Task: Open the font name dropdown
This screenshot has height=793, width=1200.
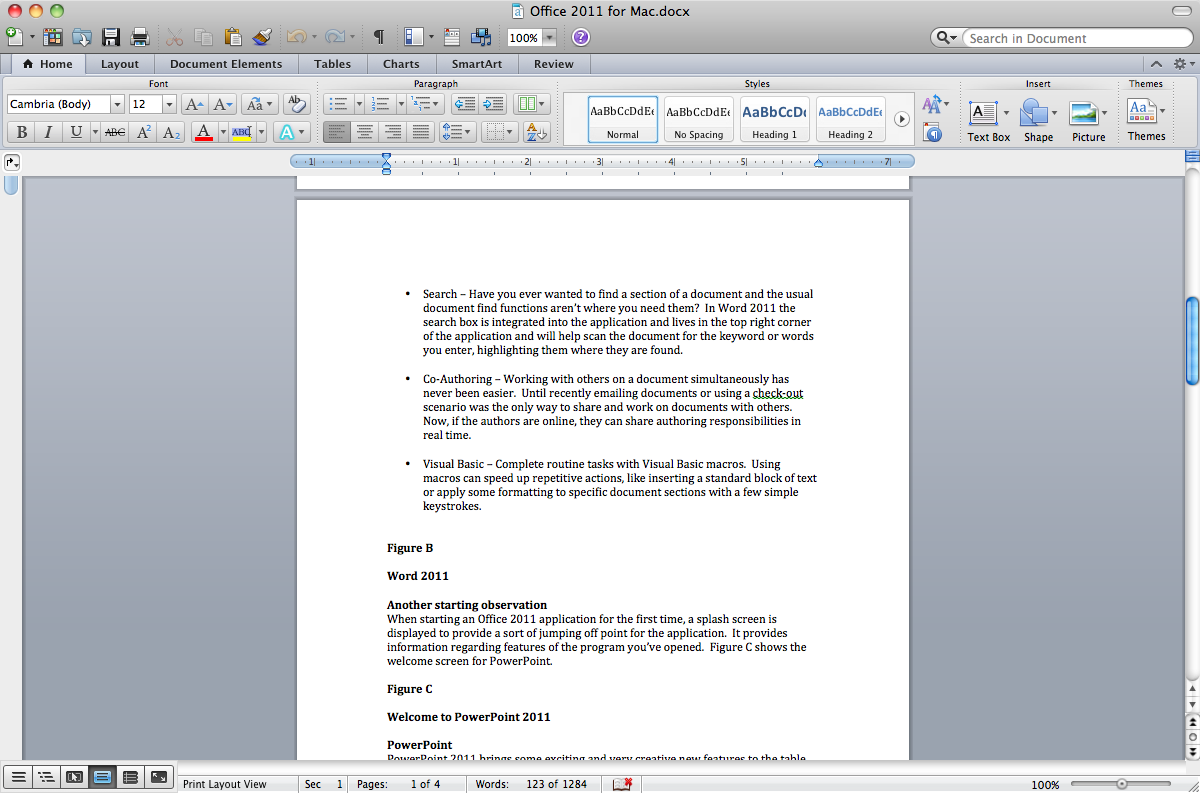Action: pos(117,104)
